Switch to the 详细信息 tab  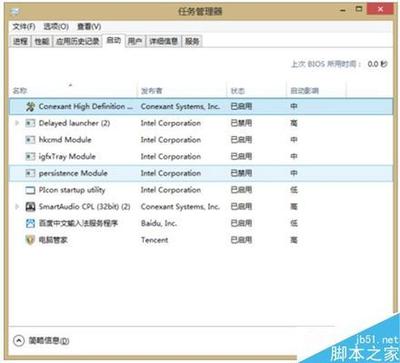coord(164,41)
